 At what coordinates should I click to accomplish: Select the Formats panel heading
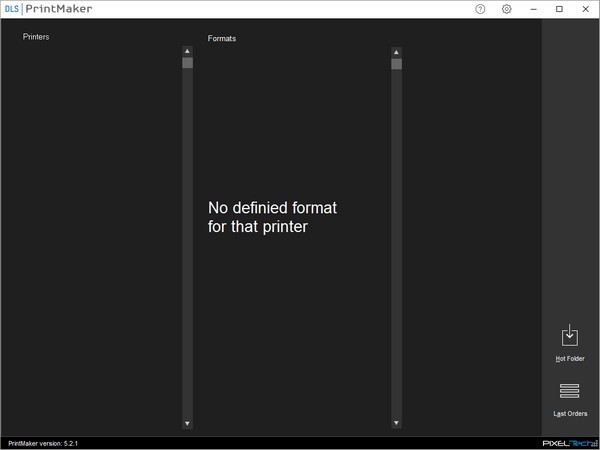[x=222, y=38]
